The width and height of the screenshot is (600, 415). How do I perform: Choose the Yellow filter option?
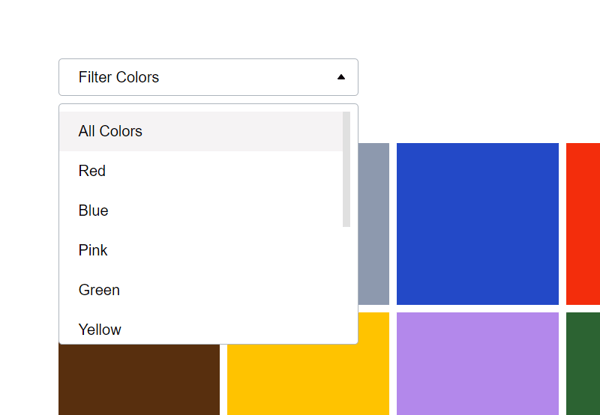(x=99, y=329)
